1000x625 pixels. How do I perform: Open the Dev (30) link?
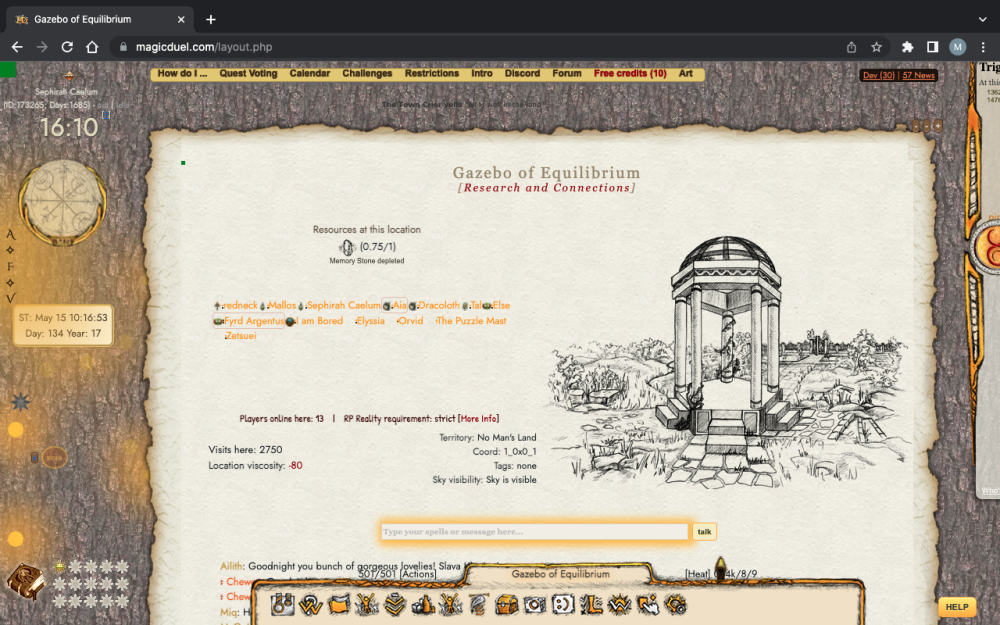coord(878,75)
